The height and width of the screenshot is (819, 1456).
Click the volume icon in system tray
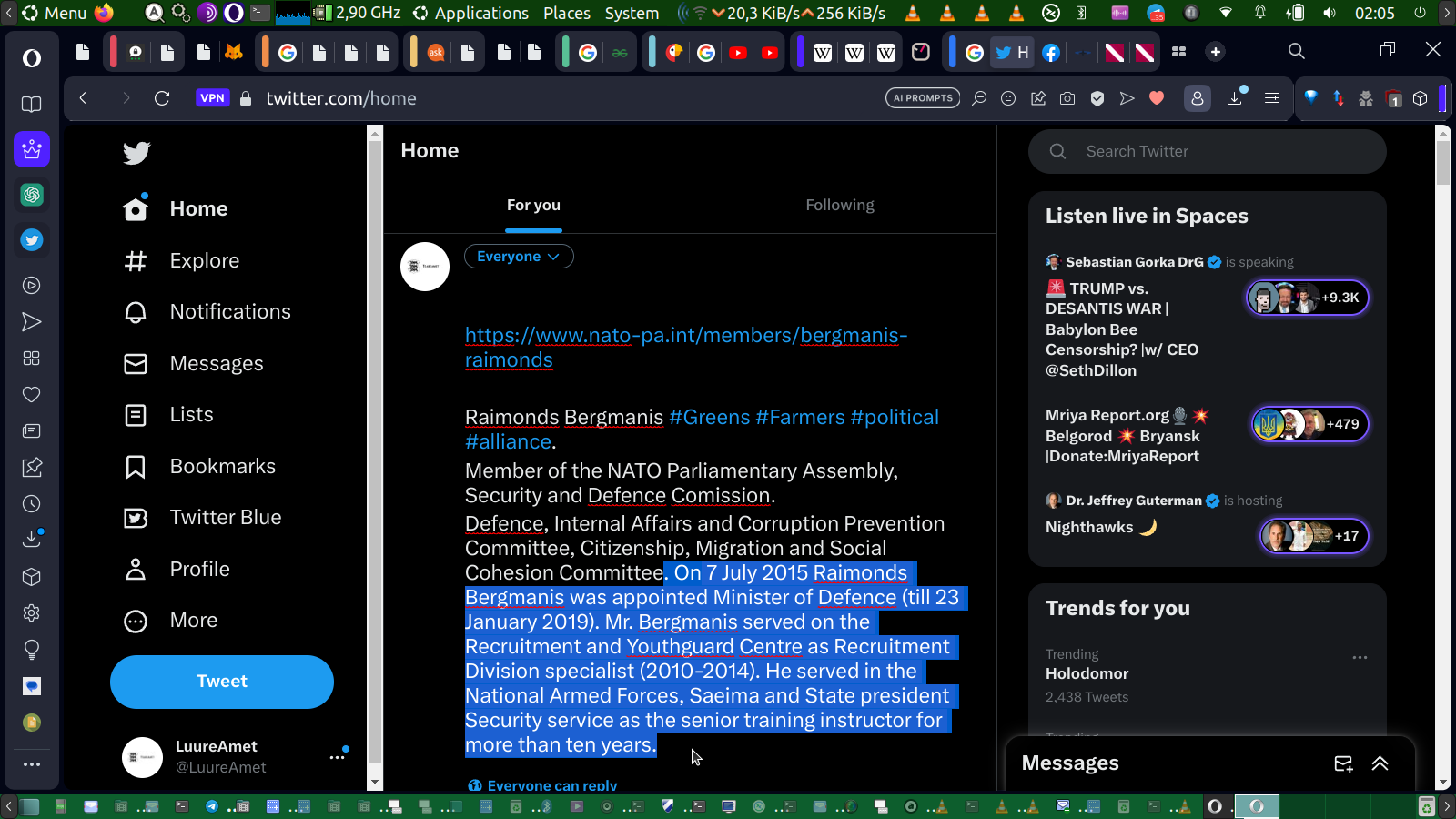pos(1330,13)
